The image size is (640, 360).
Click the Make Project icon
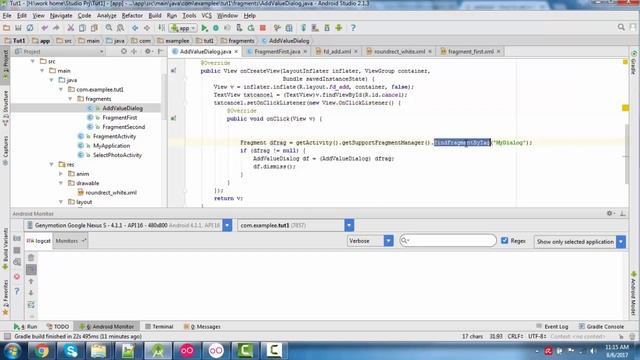(162, 28)
